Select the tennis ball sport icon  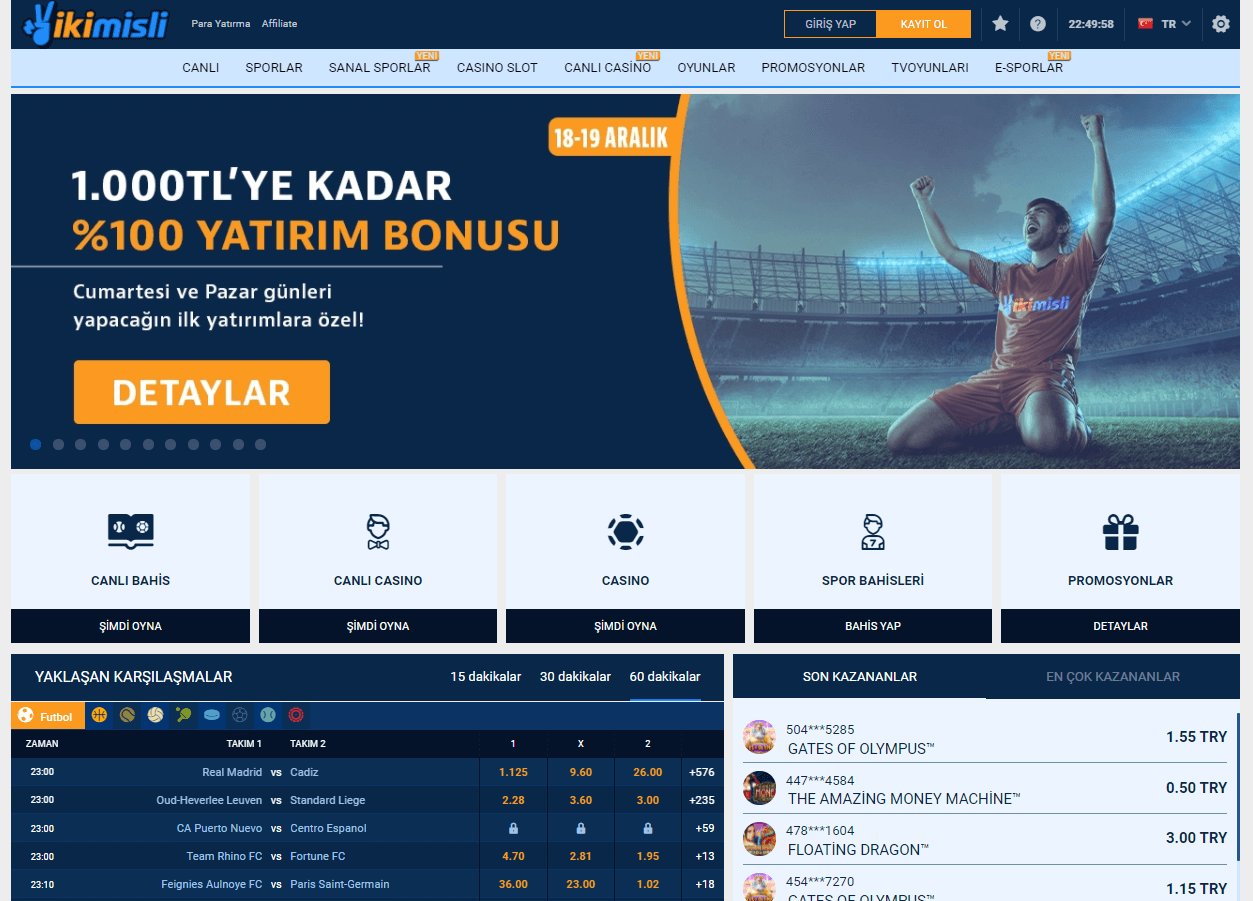pyautogui.click(x=127, y=715)
